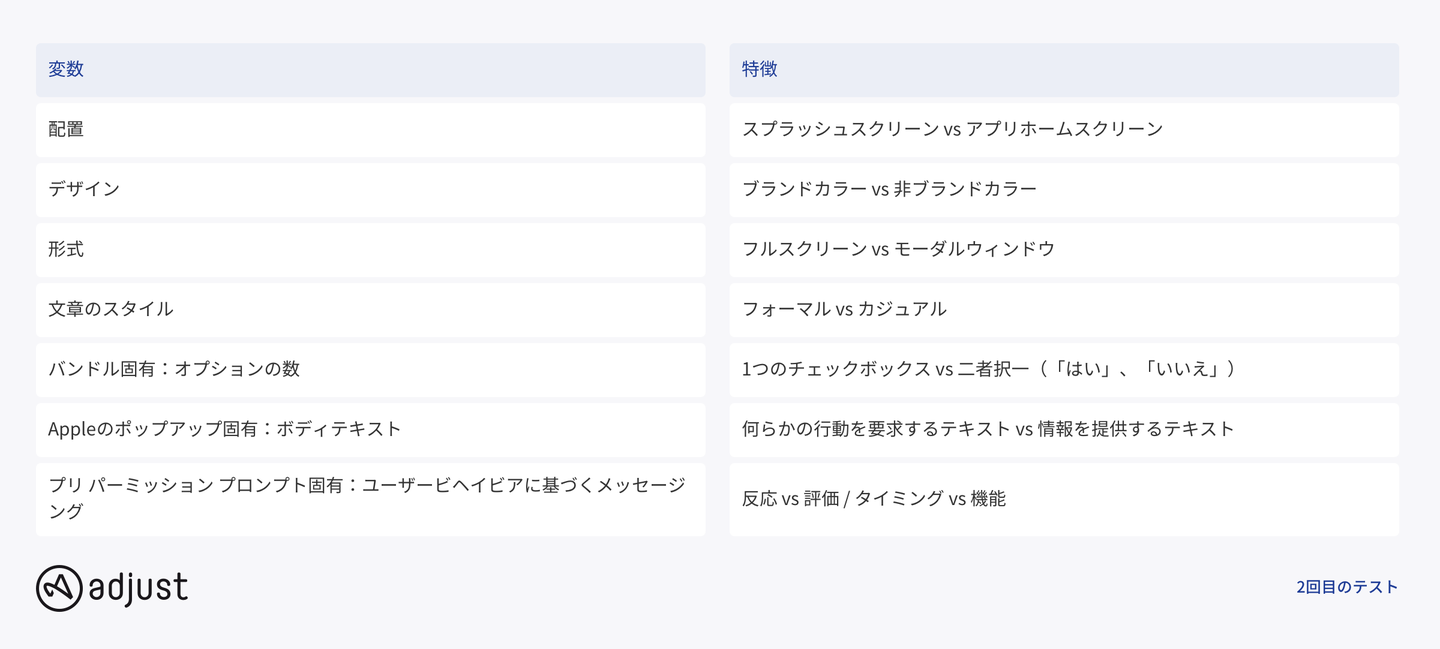Click the 形式 row cell
Viewport: 1440px width, 649px height.
tap(370, 249)
